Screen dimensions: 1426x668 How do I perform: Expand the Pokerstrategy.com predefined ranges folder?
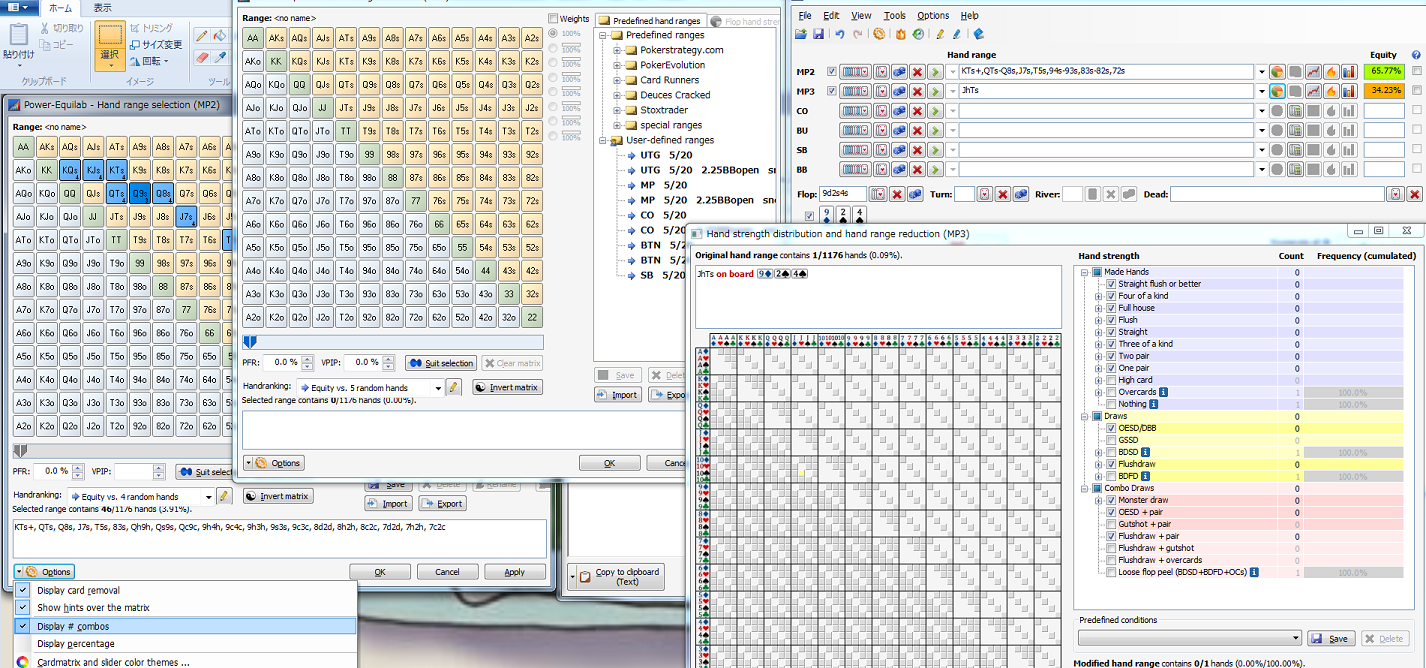coord(617,50)
